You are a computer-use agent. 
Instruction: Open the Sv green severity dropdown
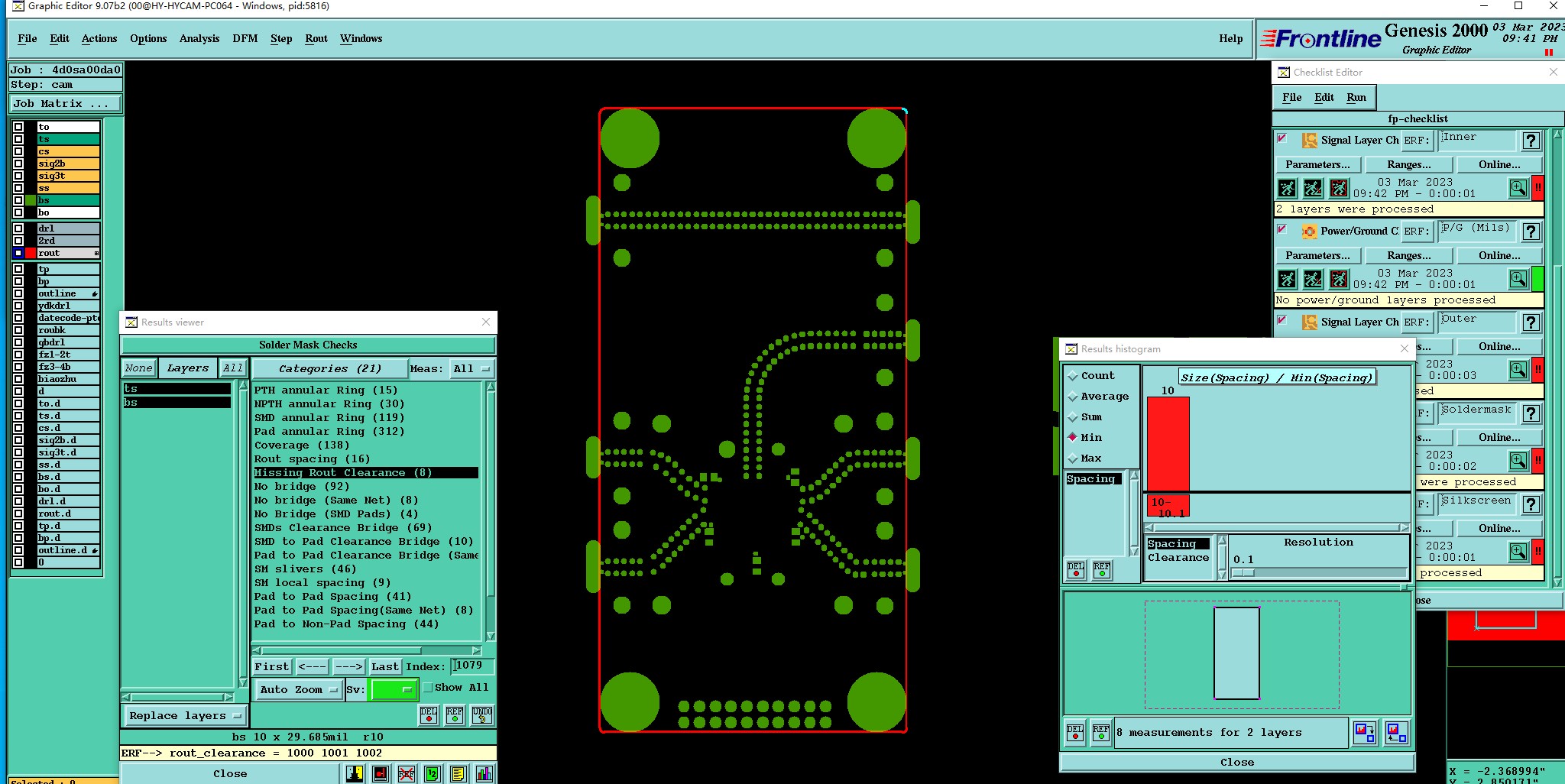[393, 689]
